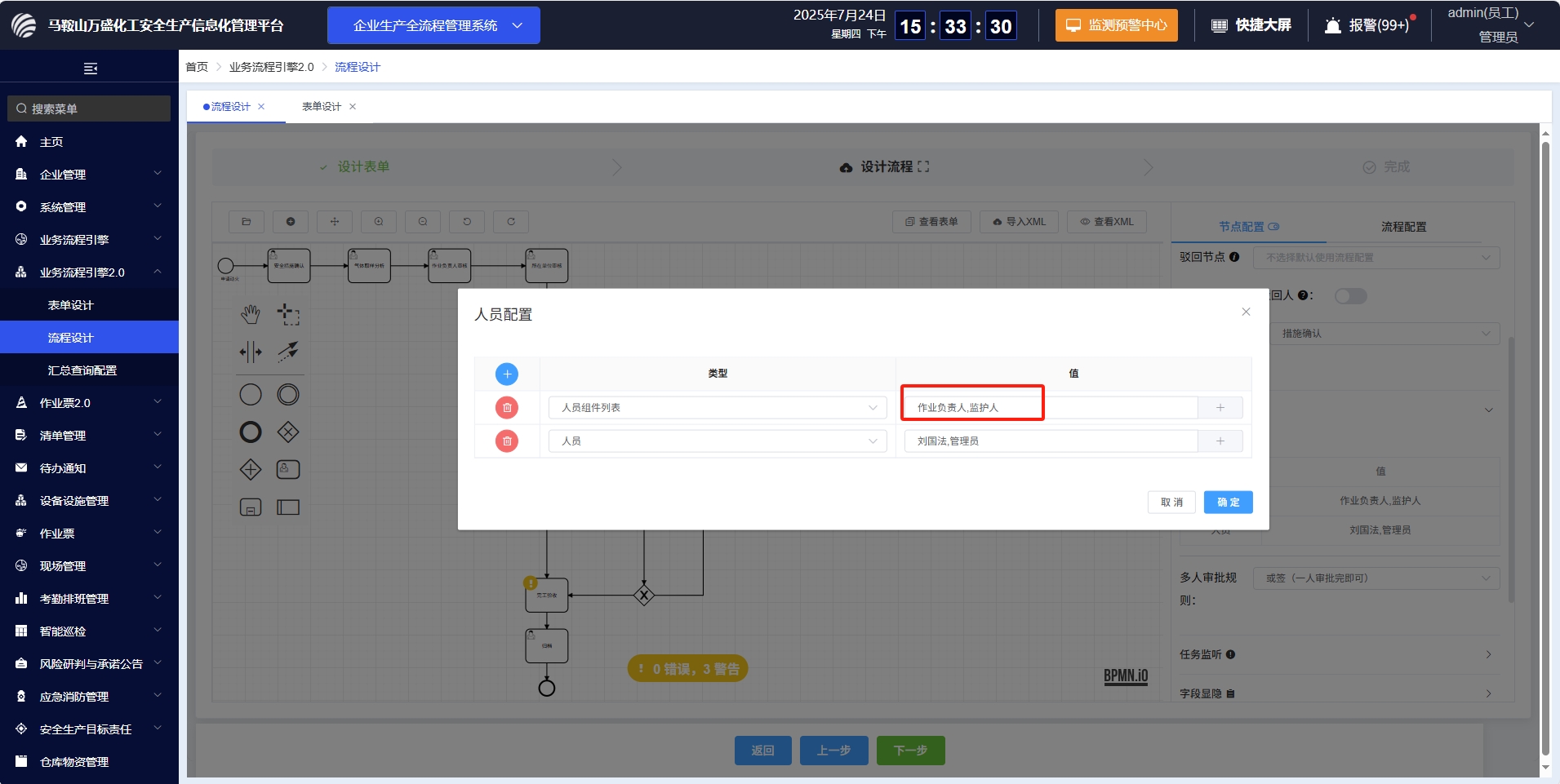Screen dimensions: 1560x784
Task: Open the 类型 dropdown showing 人员
Action: (718, 441)
